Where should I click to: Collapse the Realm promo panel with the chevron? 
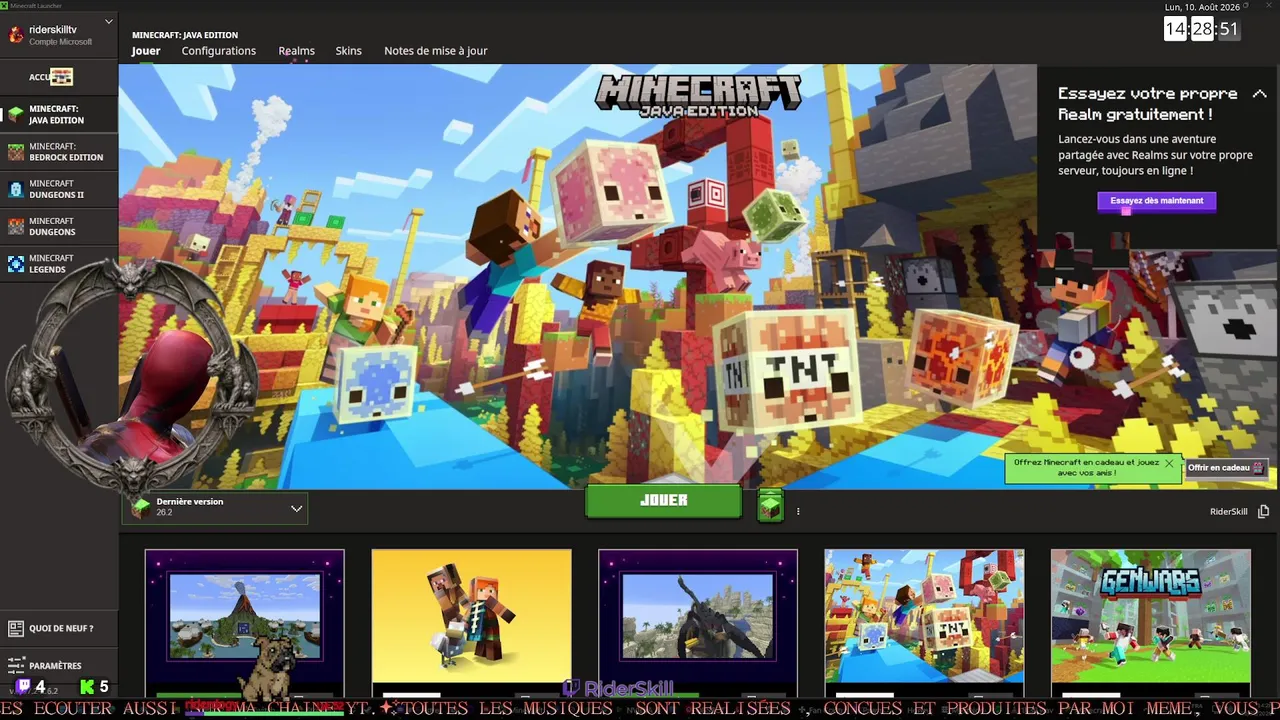pos(1259,94)
